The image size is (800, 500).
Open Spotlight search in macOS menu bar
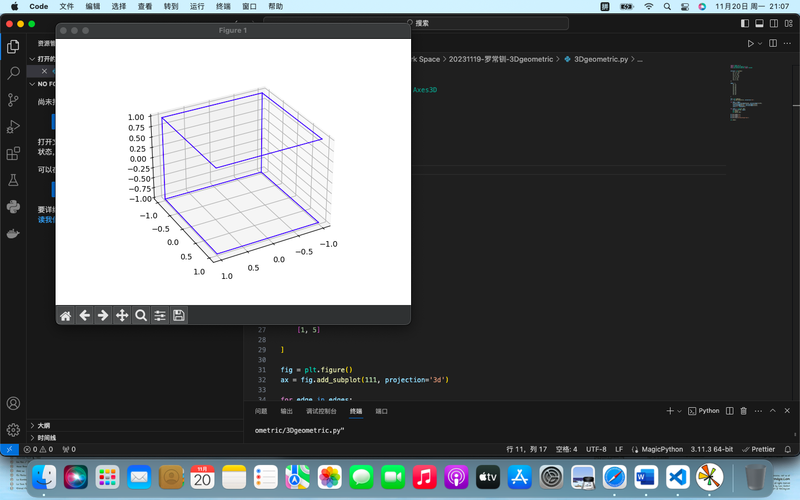pyautogui.click(x=667, y=6)
